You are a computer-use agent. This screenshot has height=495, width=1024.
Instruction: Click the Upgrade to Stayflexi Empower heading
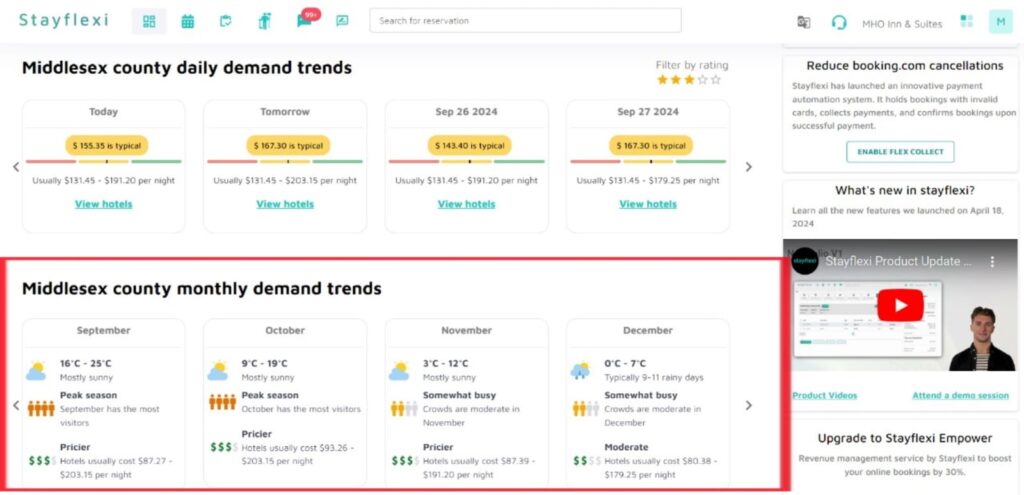[x=904, y=438]
